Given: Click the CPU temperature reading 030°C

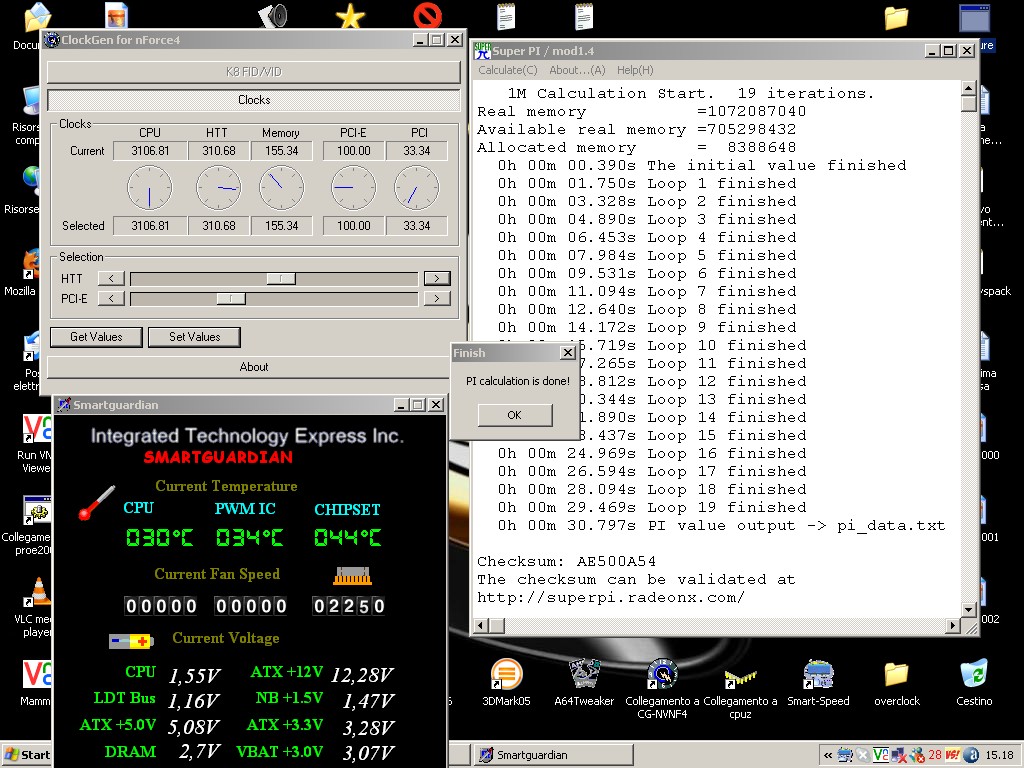Looking at the screenshot, I should [159, 537].
